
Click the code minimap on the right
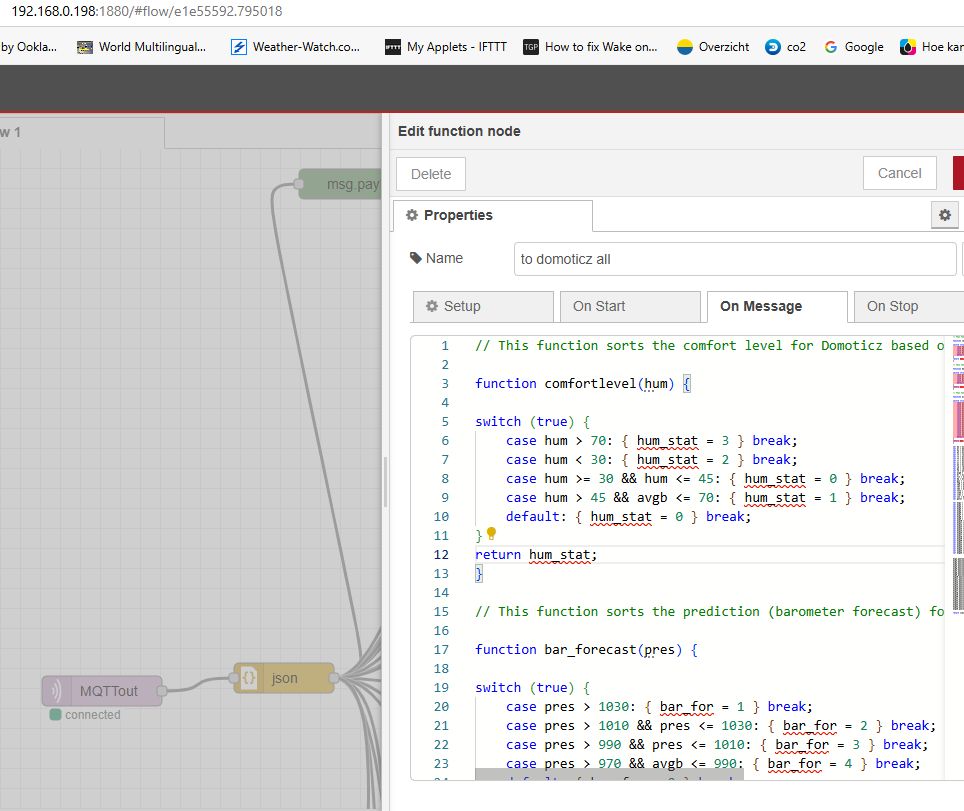(x=958, y=473)
